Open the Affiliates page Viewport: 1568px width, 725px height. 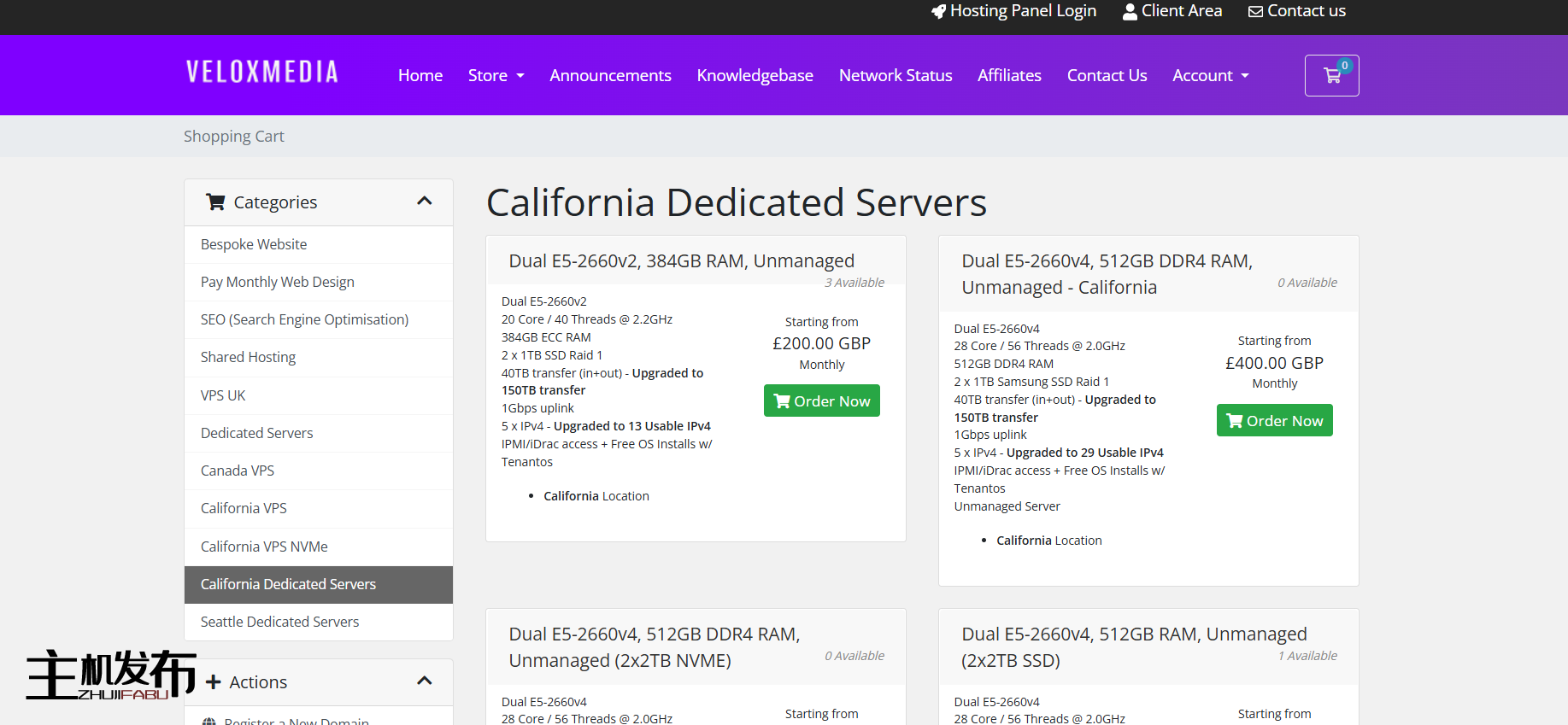(1009, 76)
